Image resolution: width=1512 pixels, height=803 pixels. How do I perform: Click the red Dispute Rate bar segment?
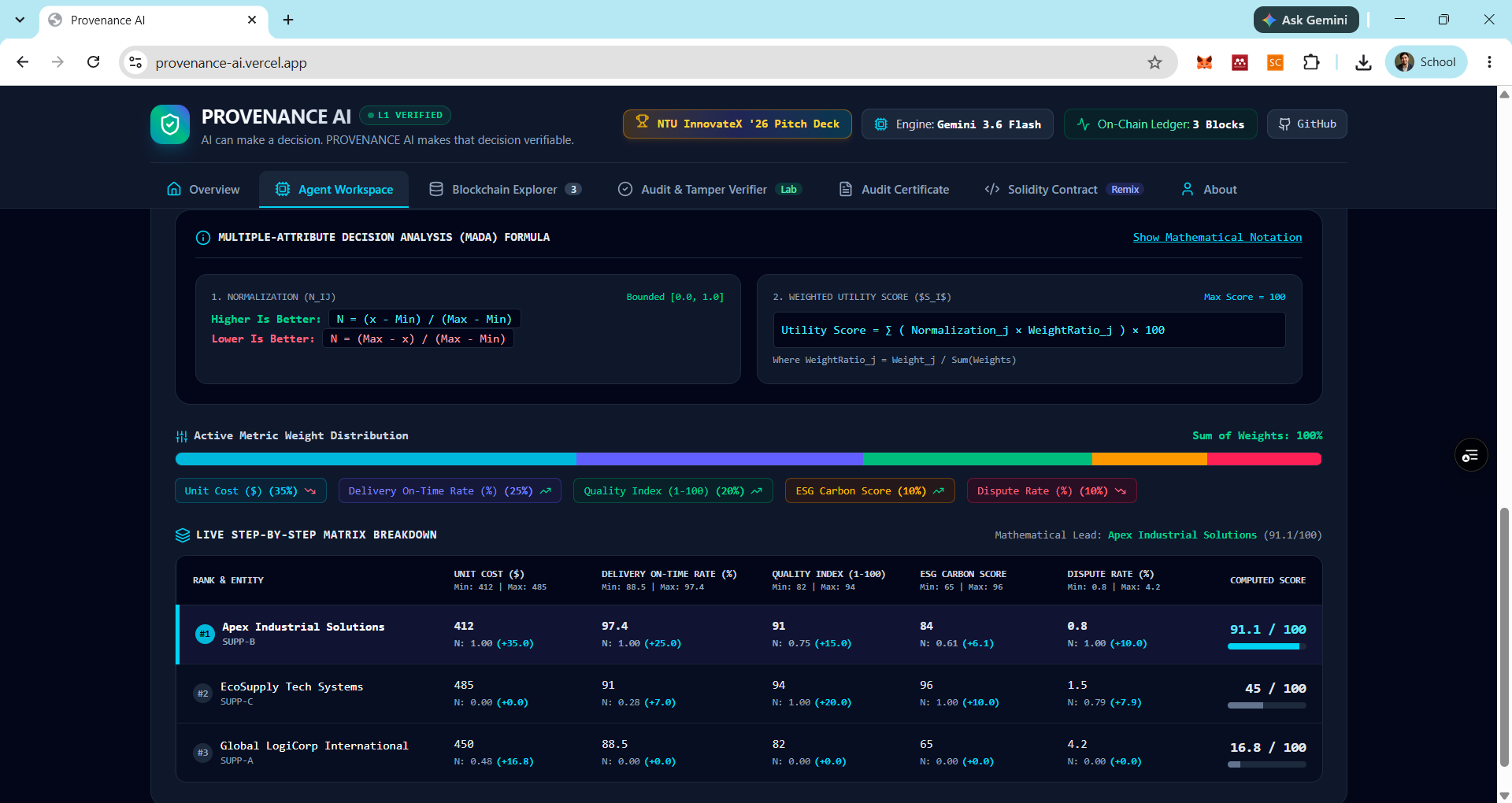(1265, 459)
